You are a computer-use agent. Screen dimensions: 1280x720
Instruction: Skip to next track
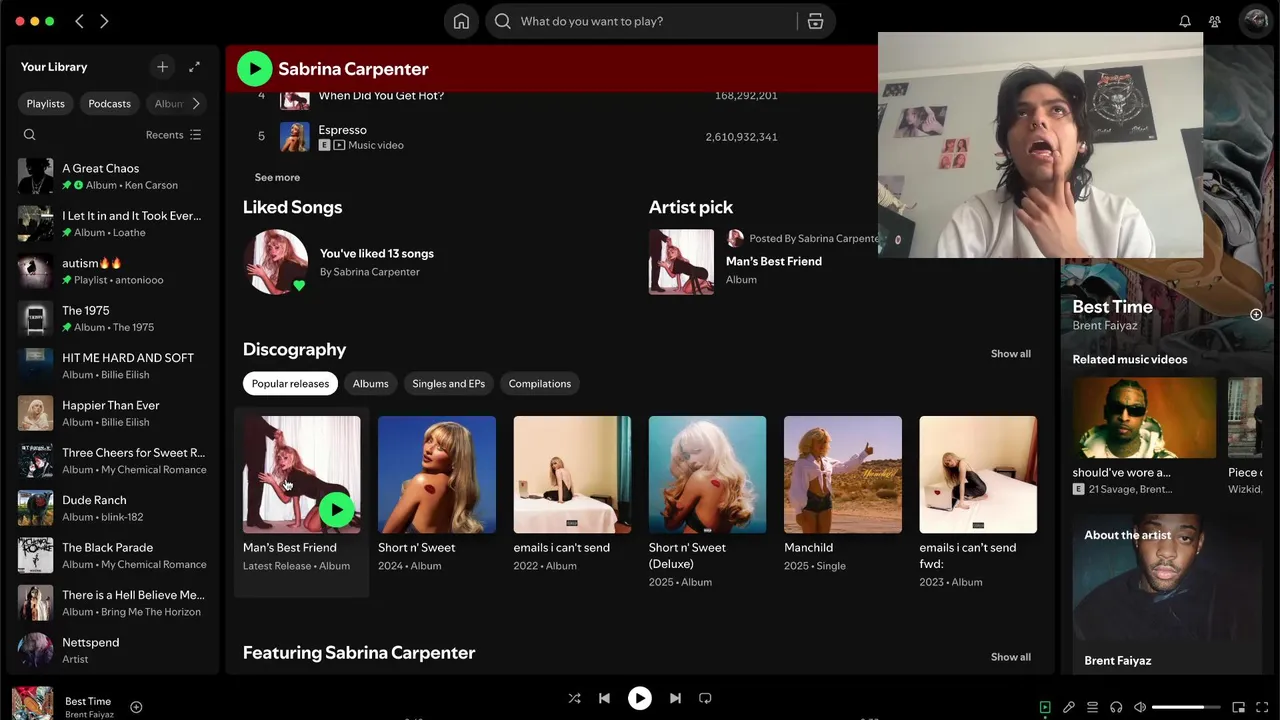[675, 698]
